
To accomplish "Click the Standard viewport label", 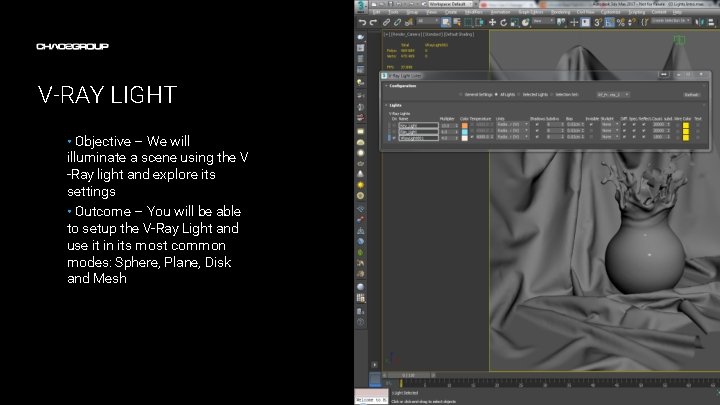I will point(432,34).
